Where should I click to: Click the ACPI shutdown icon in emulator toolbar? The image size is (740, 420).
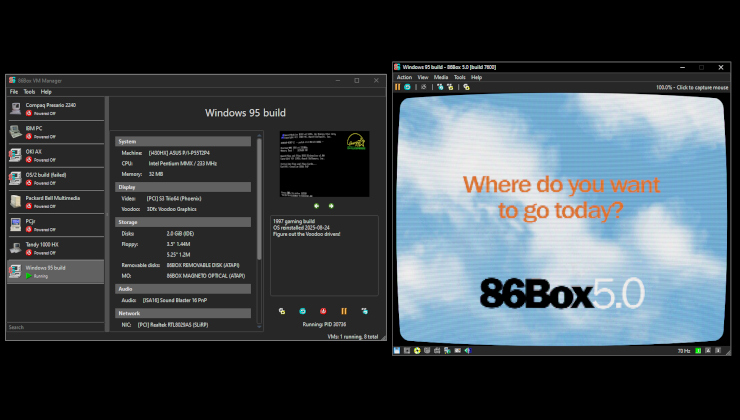(x=424, y=87)
